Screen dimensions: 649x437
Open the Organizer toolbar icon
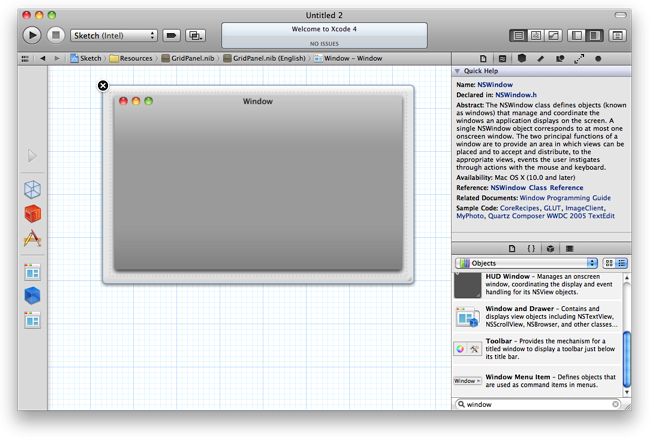coord(195,36)
